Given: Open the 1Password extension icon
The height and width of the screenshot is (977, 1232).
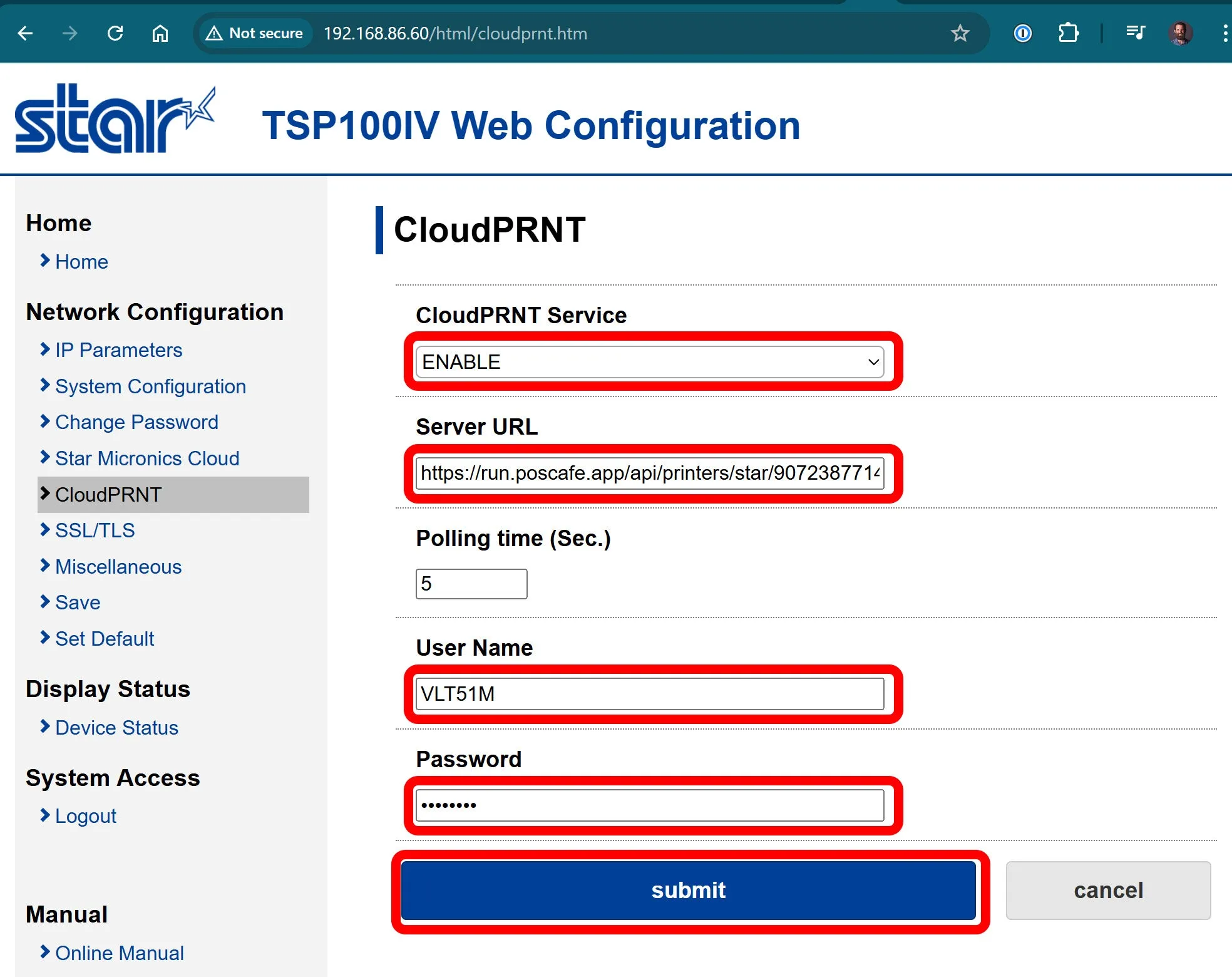Looking at the screenshot, I should [1022, 33].
